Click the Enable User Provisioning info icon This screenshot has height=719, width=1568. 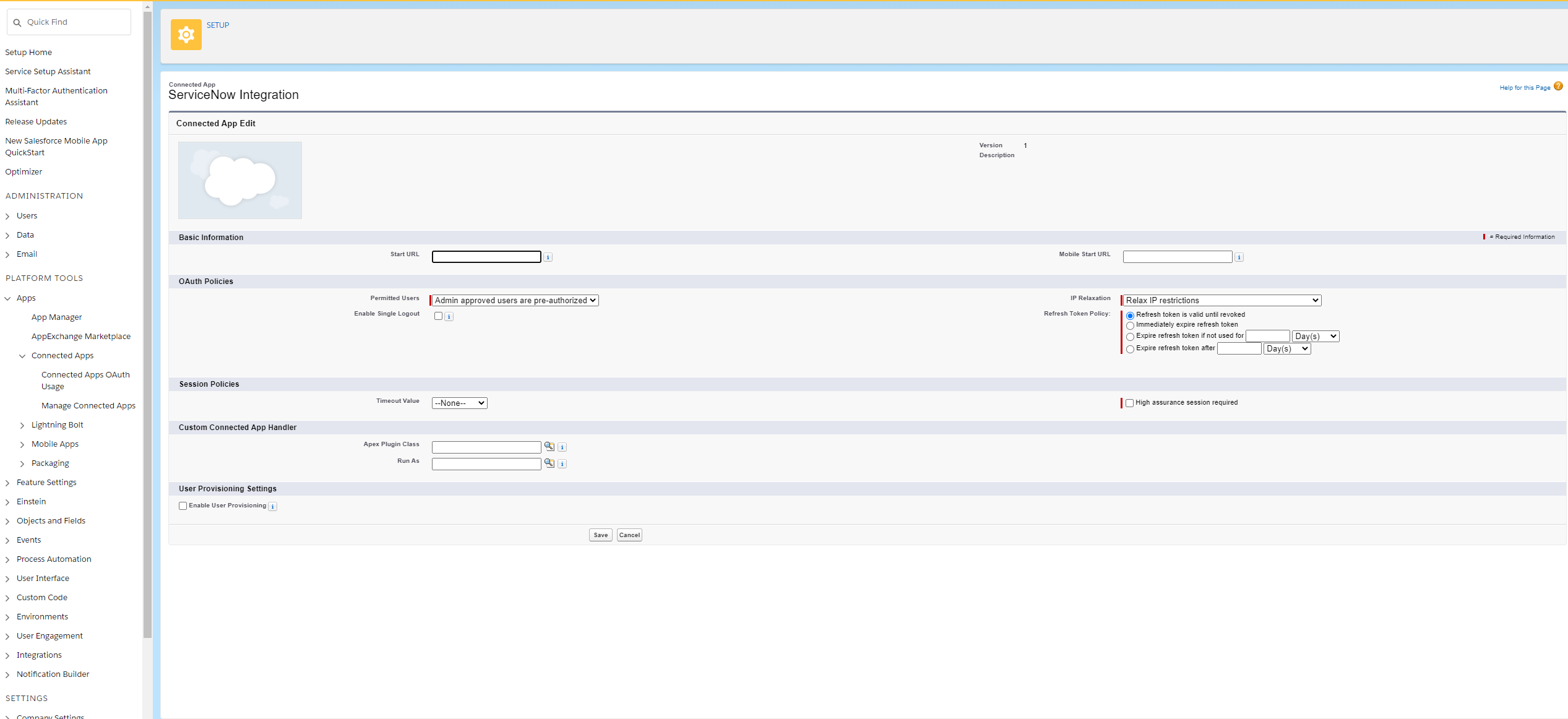click(x=273, y=507)
